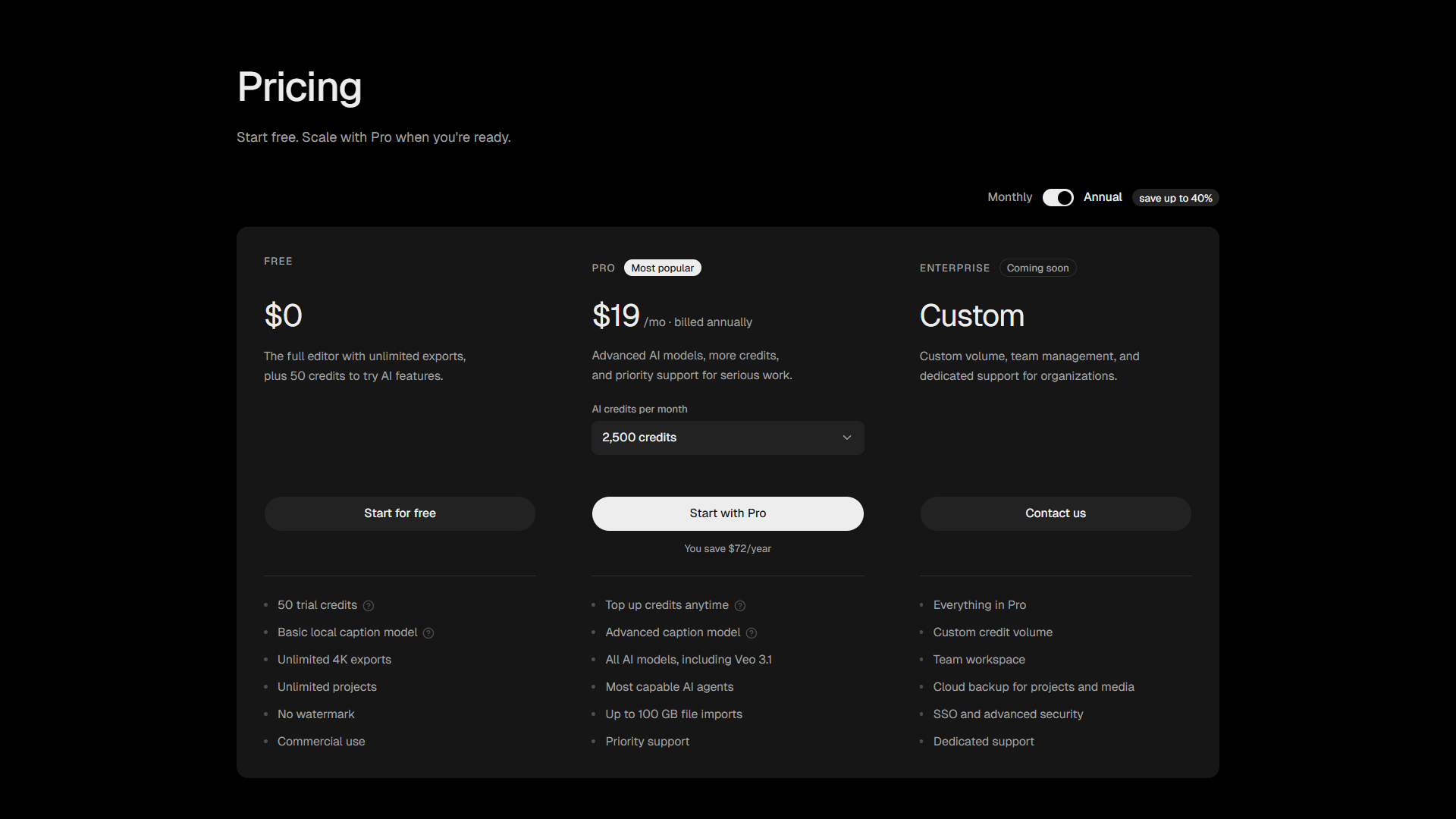The width and height of the screenshot is (1456, 819).
Task: Click the Coming soon badge
Action: (1037, 268)
